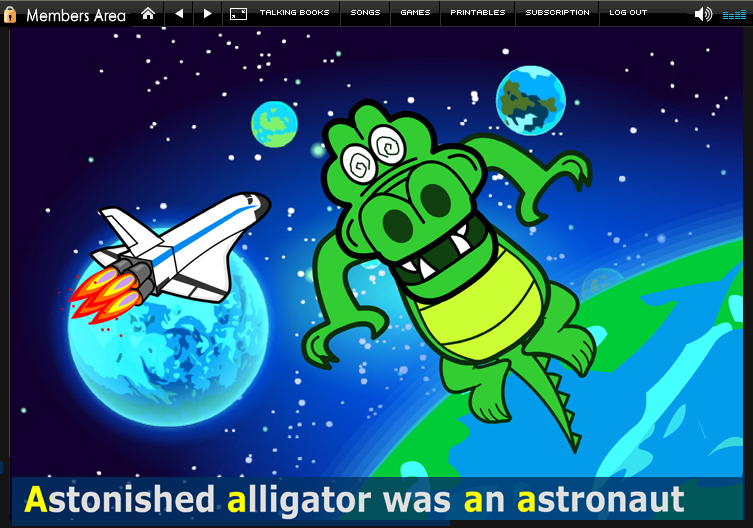Adjust volume level bars
This screenshot has width=753, height=528.
pos(734,15)
